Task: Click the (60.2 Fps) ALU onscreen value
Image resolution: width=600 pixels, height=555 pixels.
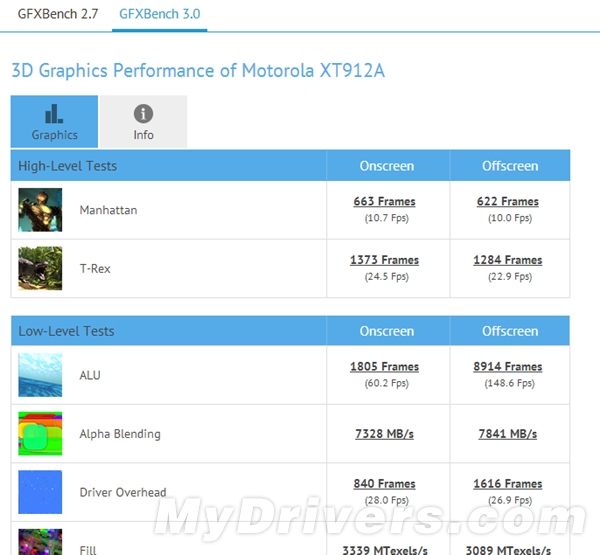Action: coord(386,383)
